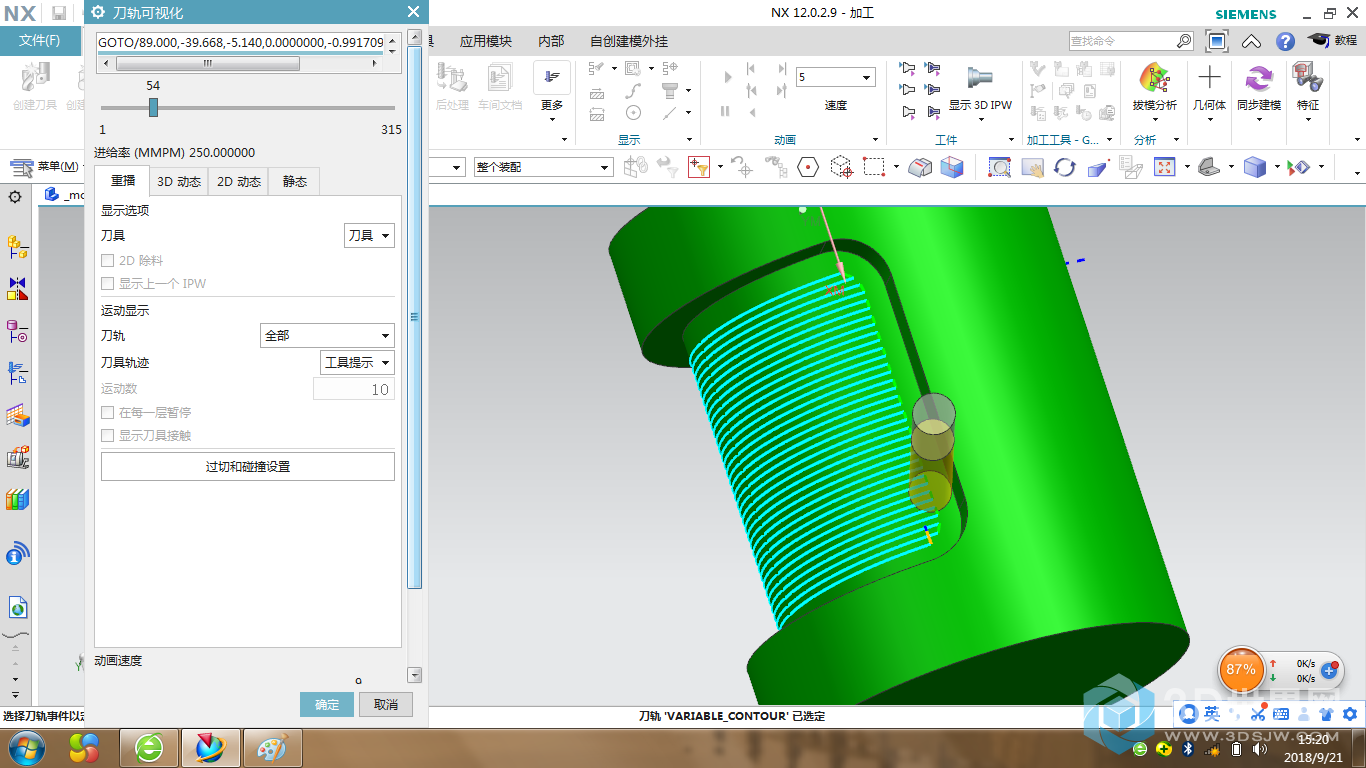This screenshot has width=1366, height=768.
Task: Click the Display 3D IPW icon
Action: pyautogui.click(x=980, y=78)
